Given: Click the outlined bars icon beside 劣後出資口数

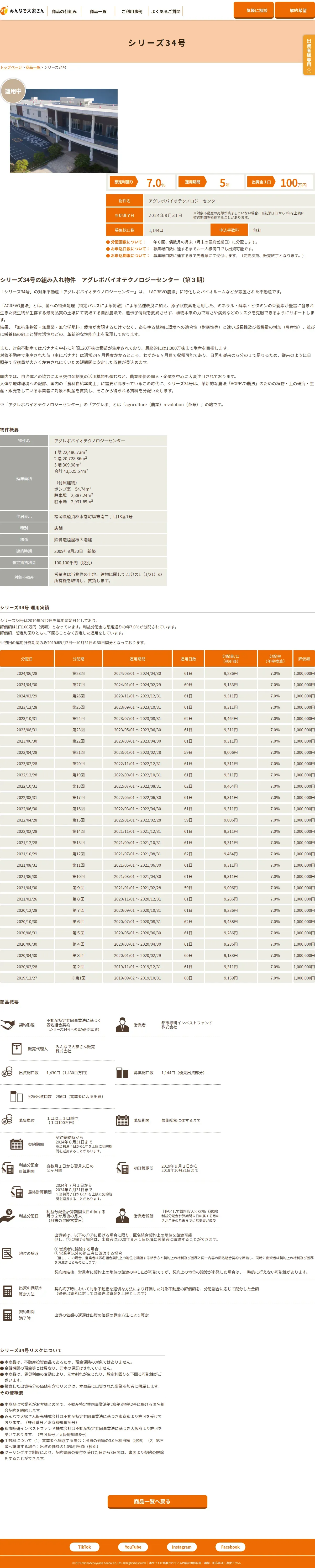Looking at the screenshot, I should pyautogui.click(x=17, y=1096).
